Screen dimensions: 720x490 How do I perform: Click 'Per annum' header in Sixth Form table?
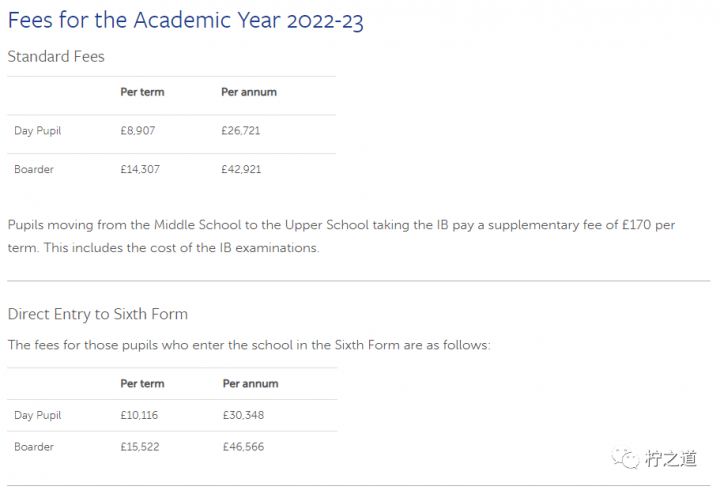pyautogui.click(x=250, y=383)
